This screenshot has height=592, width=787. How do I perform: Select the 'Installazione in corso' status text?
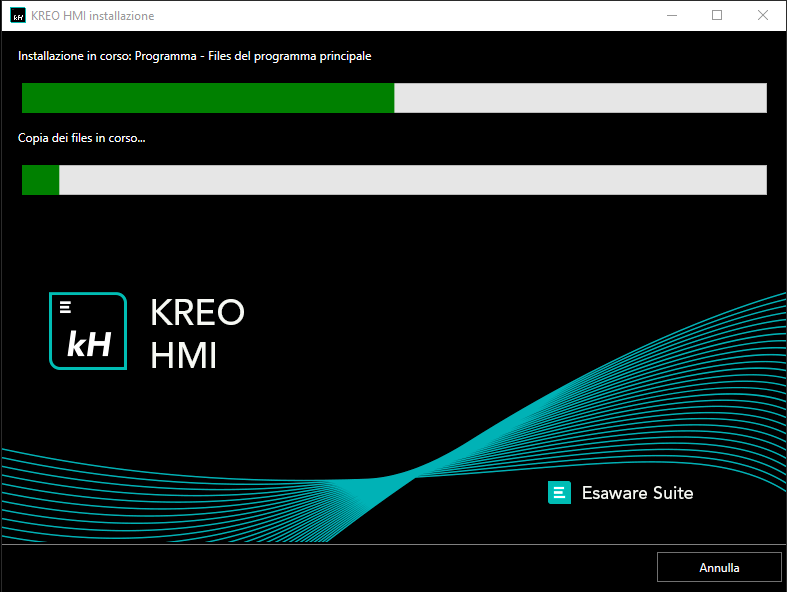pos(194,57)
